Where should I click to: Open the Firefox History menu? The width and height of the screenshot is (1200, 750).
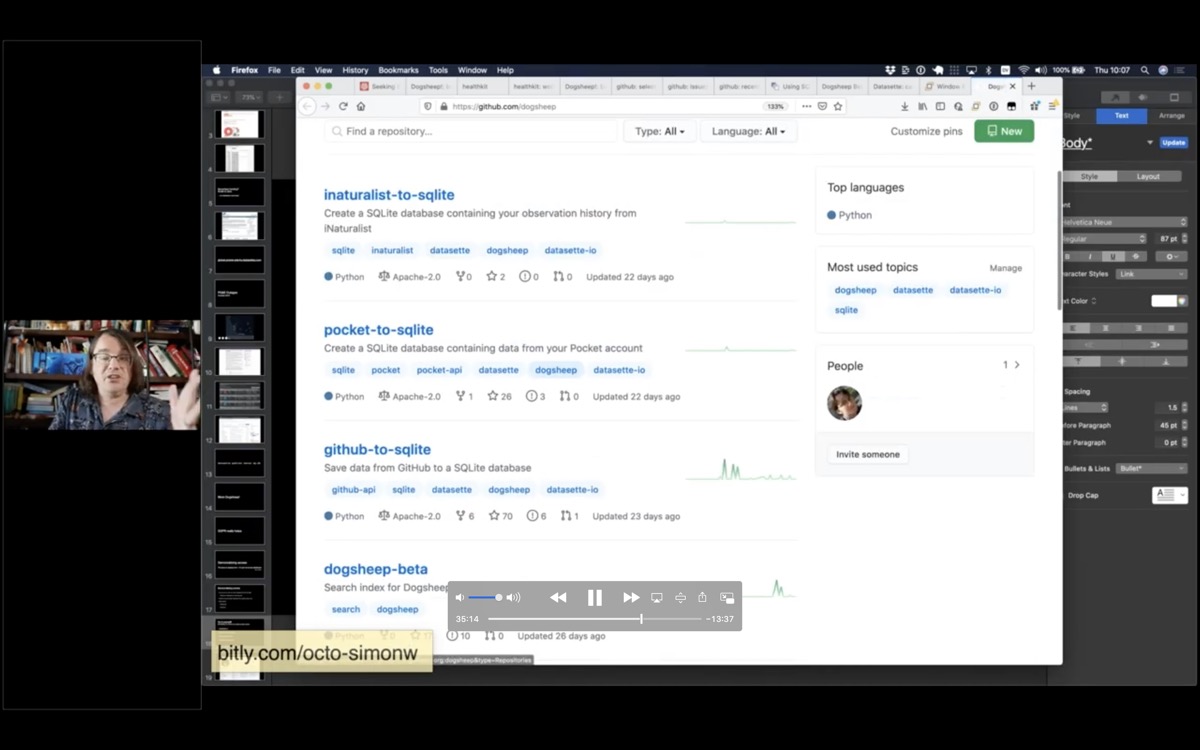(x=355, y=70)
